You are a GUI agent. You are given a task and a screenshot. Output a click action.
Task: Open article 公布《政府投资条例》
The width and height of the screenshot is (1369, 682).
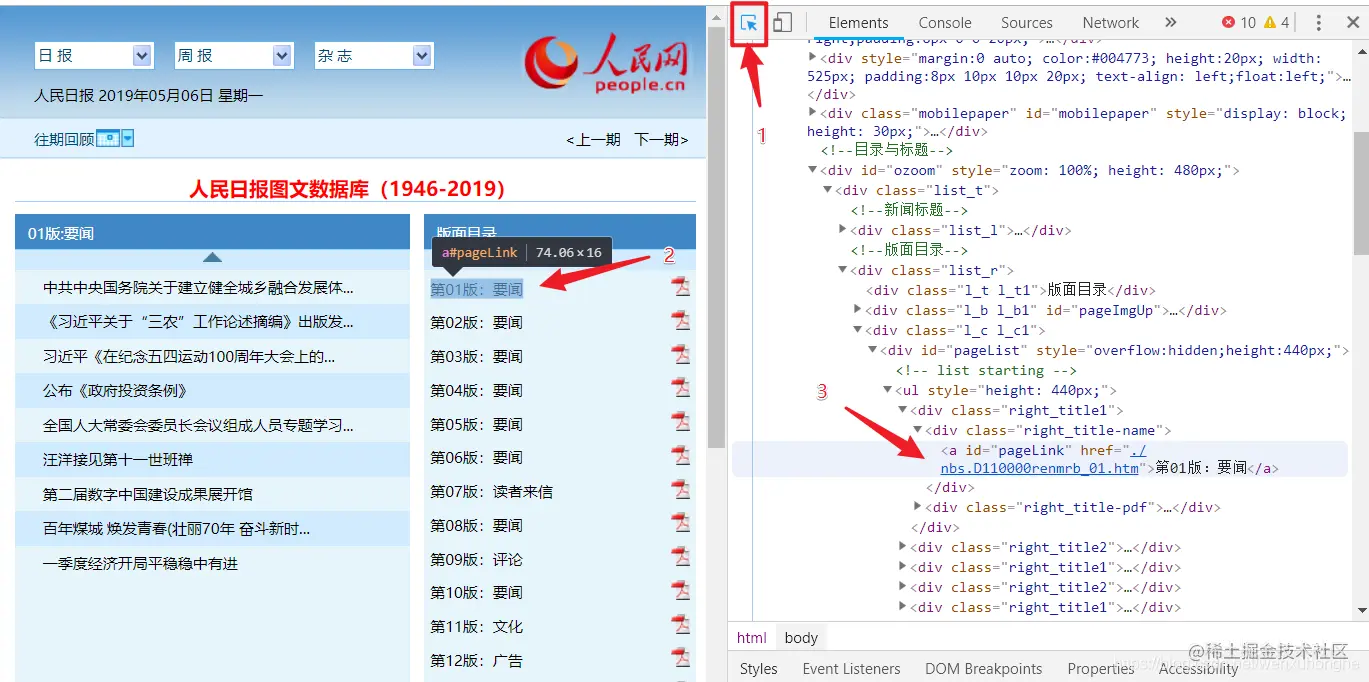[115, 390]
